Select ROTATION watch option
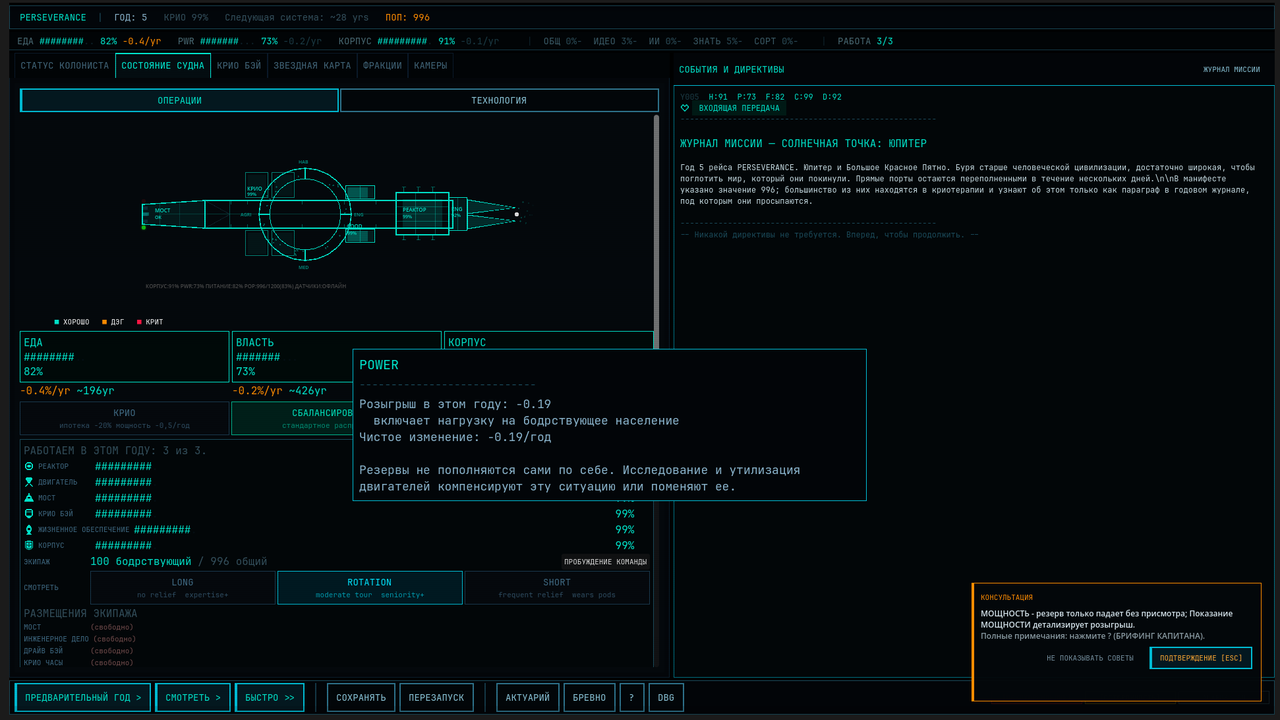This screenshot has height=720, width=1280. pos(370,588)
